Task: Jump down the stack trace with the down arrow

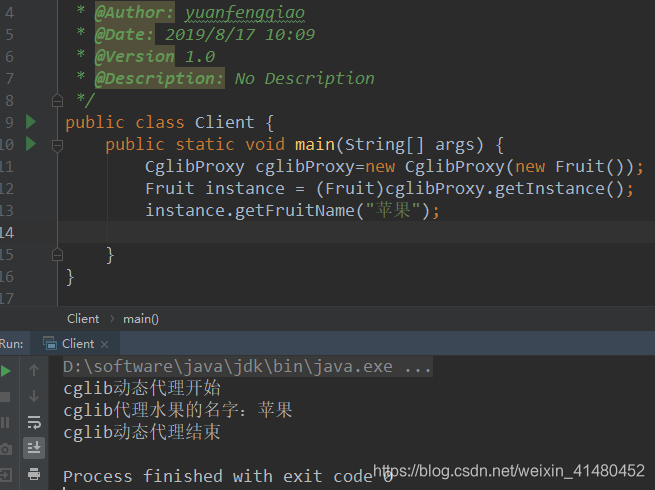Action: click(34, 396)
